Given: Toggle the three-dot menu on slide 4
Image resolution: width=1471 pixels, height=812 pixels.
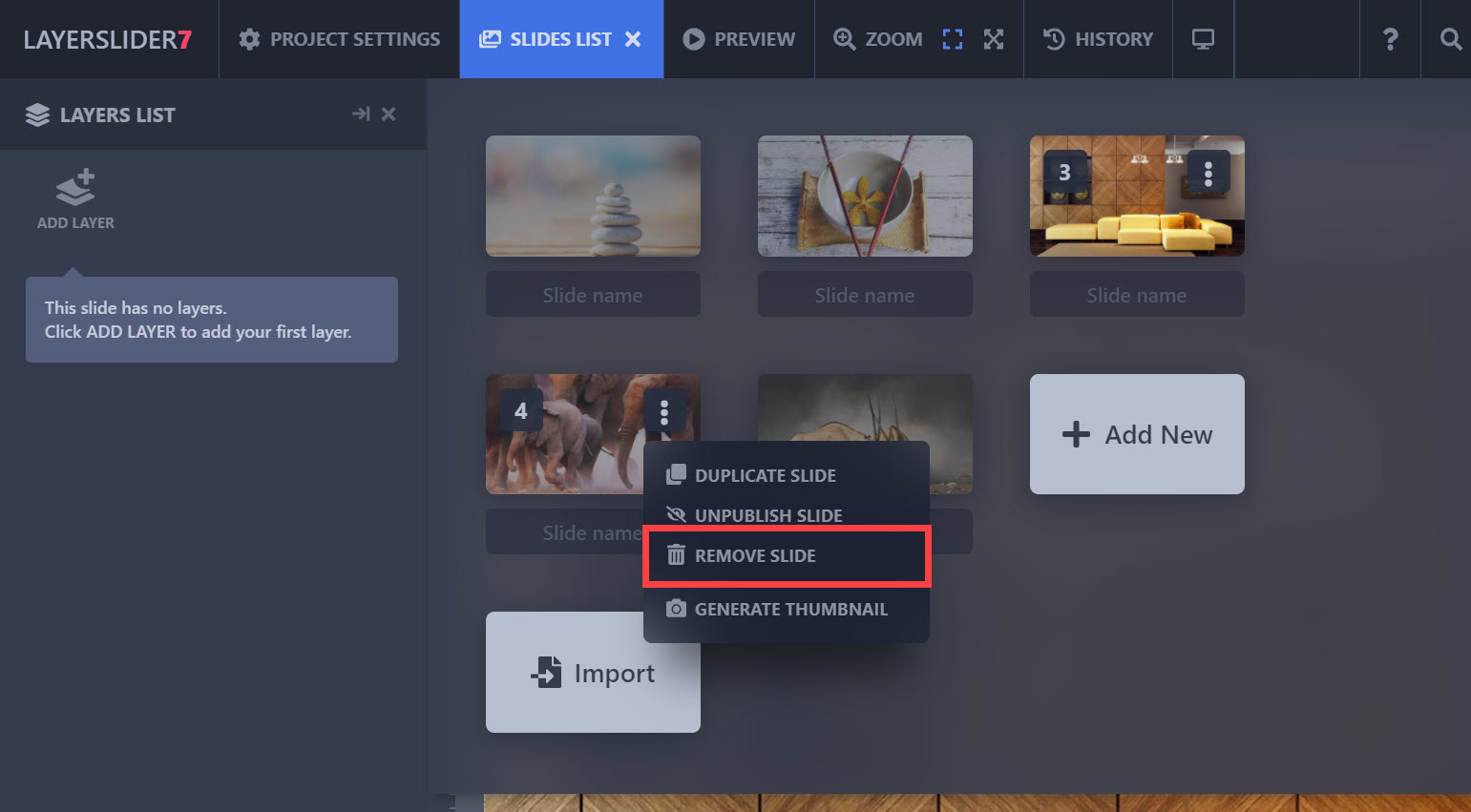Looking at the screenshot, I should [664, 411].
